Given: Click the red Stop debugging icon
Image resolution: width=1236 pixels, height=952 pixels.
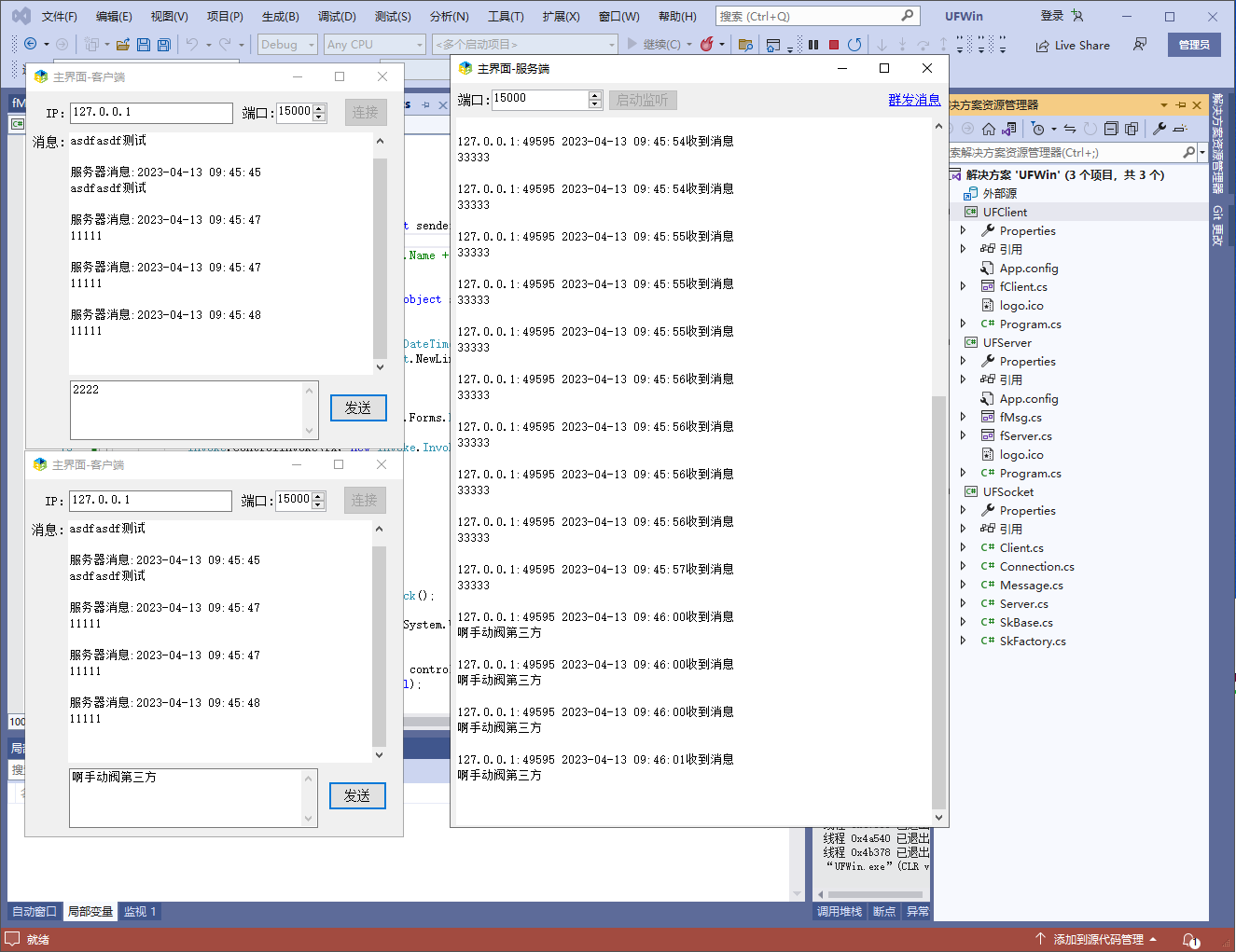Looking at the screenshot, I should [834, 45].
